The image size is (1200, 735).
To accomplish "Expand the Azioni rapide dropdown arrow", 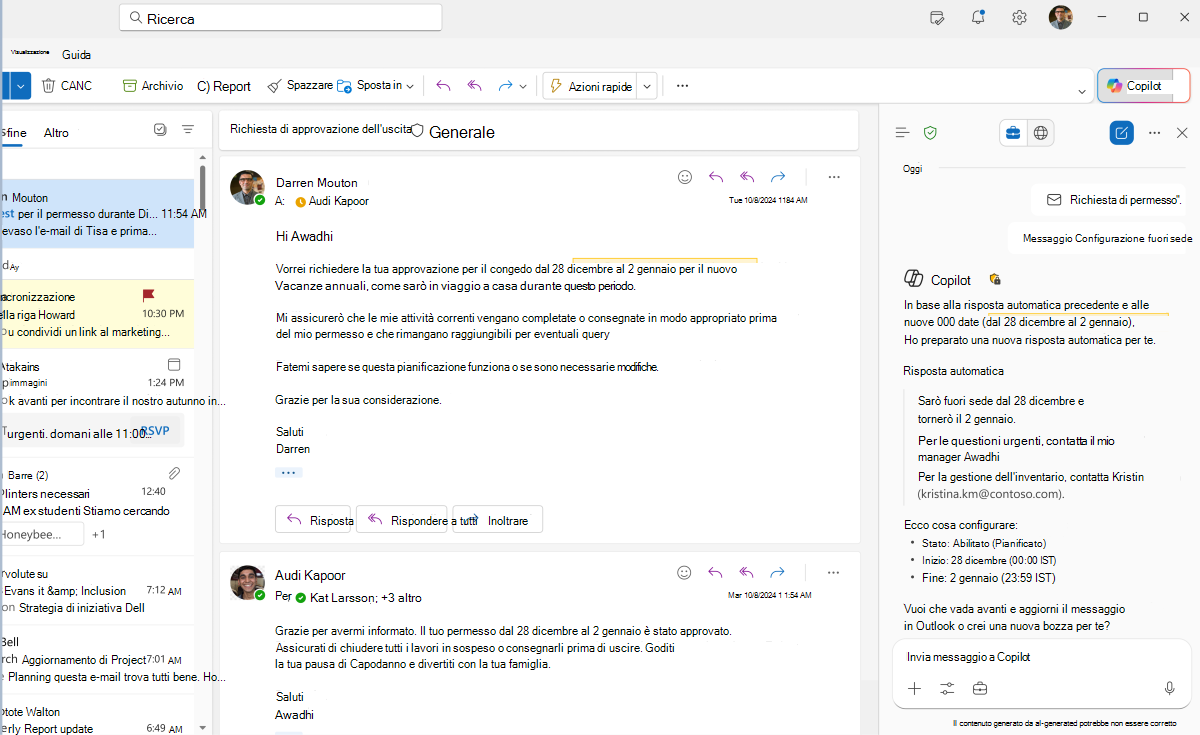I will tap(647, 87).
